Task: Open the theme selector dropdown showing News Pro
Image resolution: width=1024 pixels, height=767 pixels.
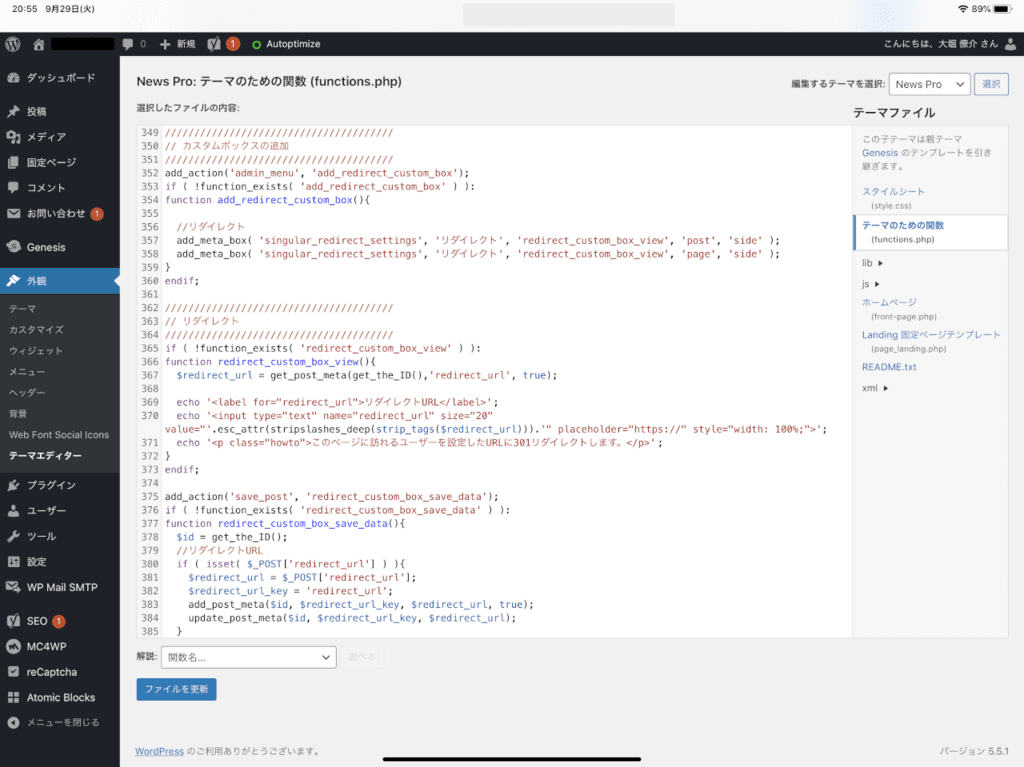Action: 929,85
